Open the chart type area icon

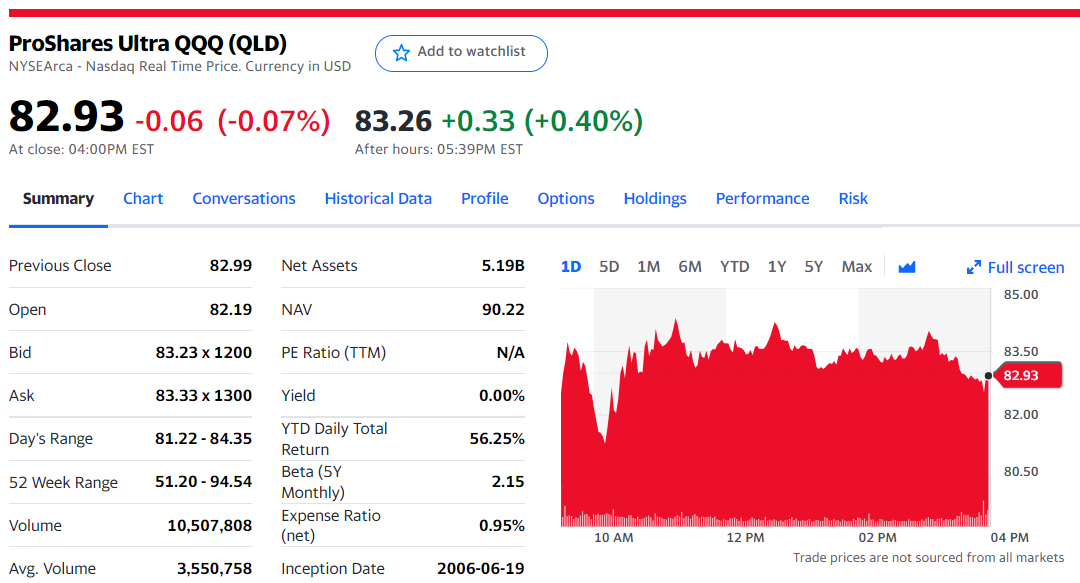pos(906,267)
